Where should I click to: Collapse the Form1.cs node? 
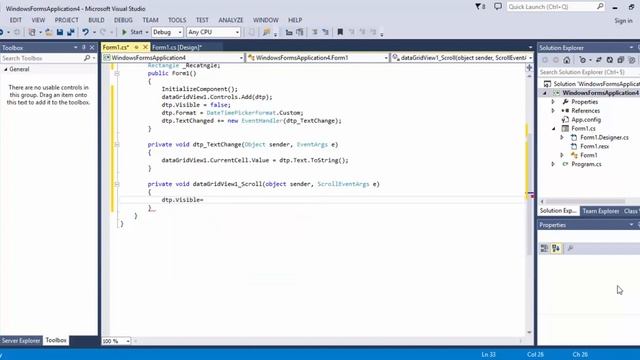click(554, 129)
